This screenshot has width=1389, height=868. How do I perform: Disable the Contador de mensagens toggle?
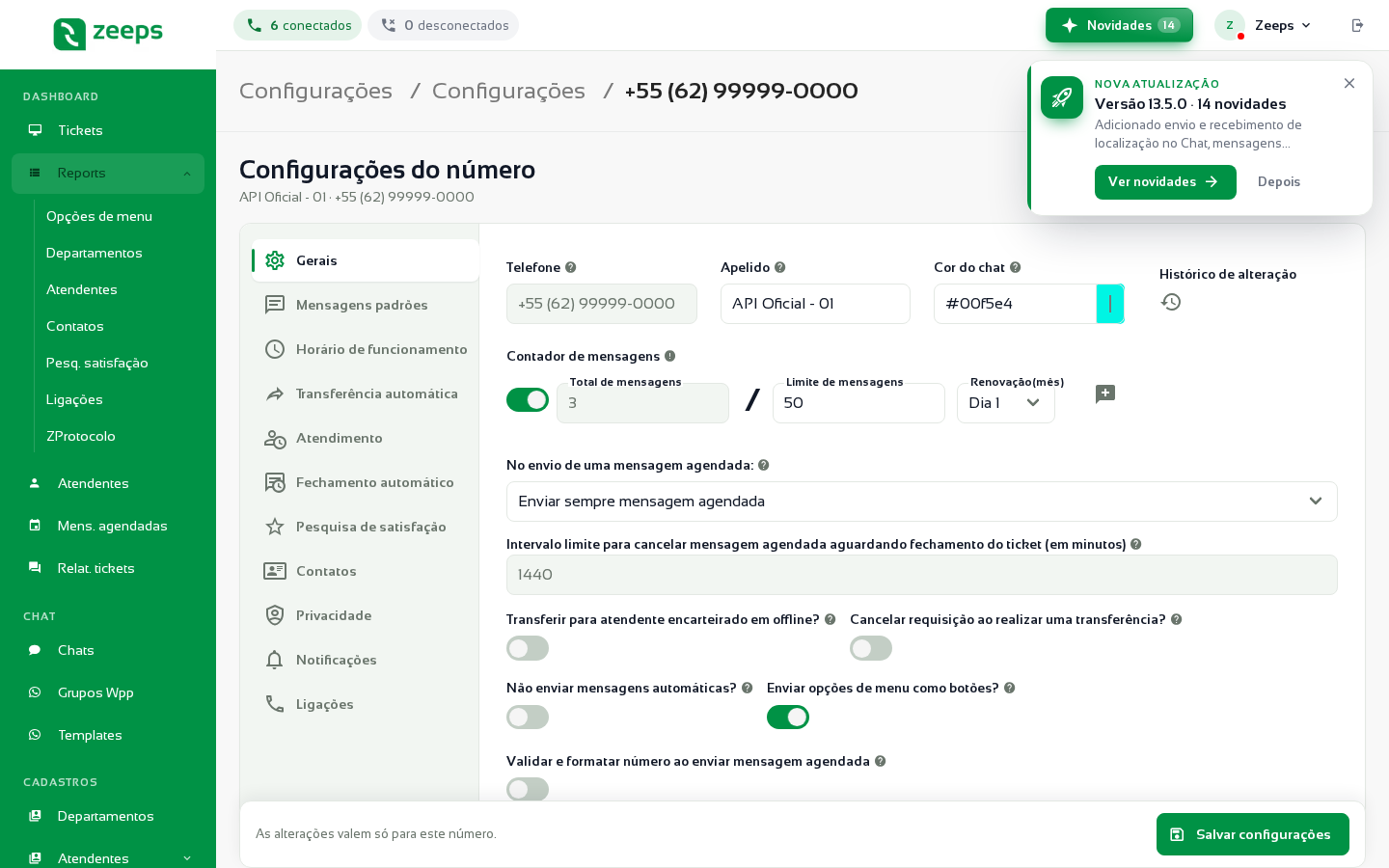click(x=528, y=399)
